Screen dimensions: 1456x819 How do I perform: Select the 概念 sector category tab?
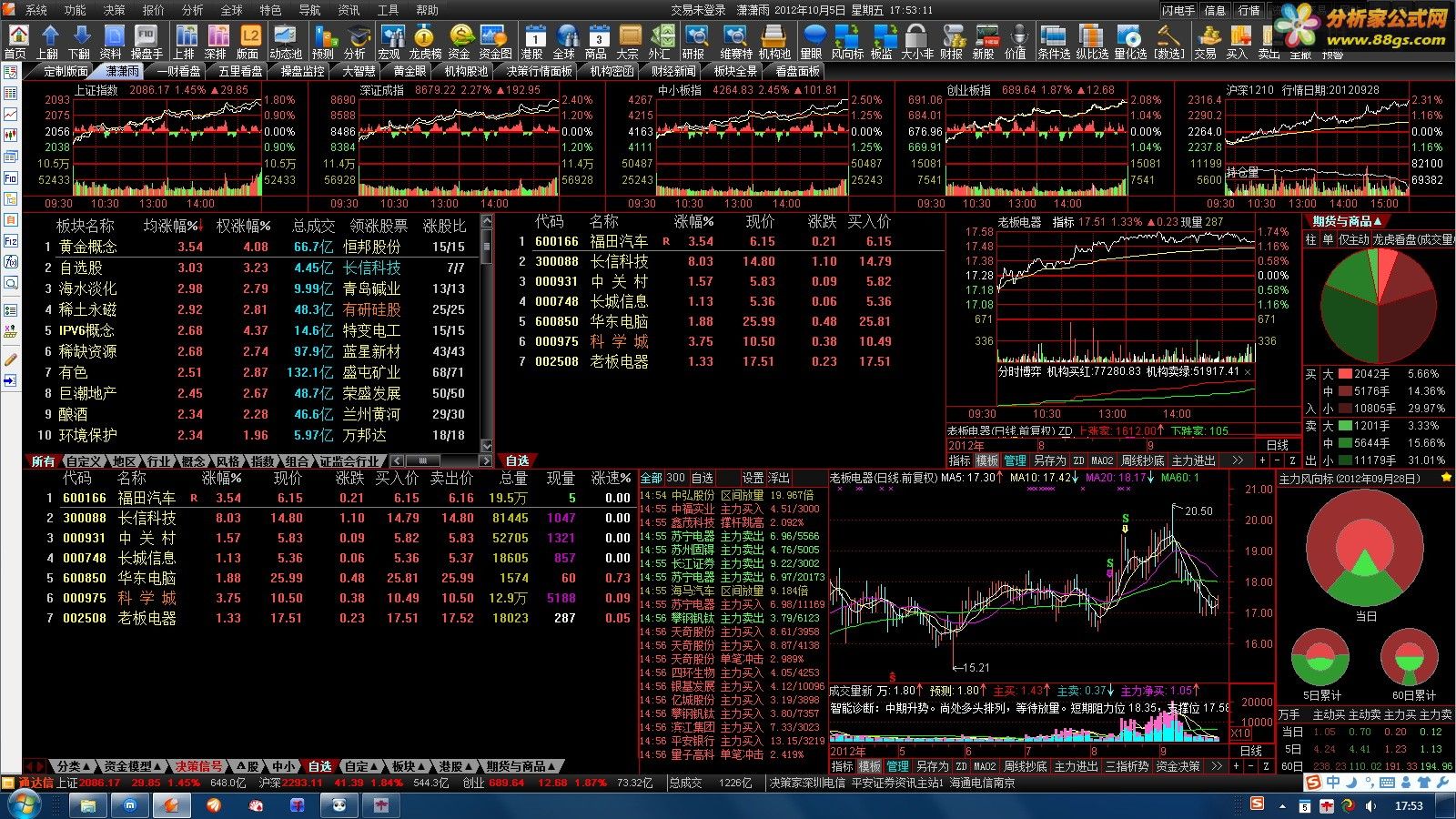pyautogui.click(x=193, y=461)
